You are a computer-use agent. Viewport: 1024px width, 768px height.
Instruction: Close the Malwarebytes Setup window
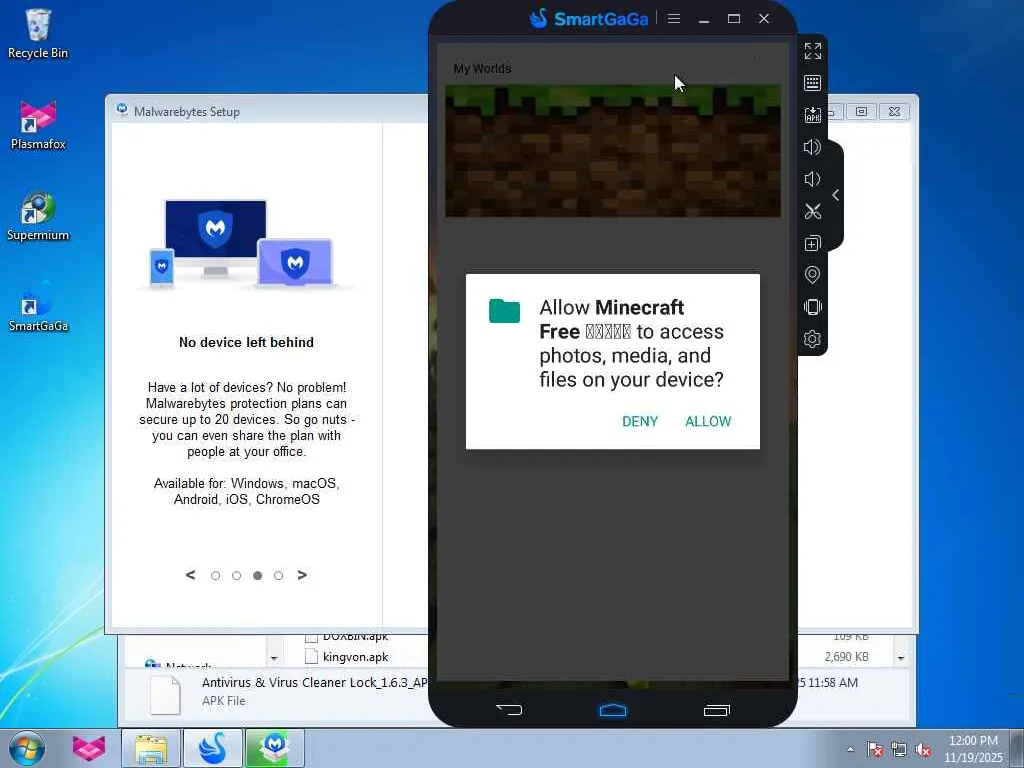894,112
